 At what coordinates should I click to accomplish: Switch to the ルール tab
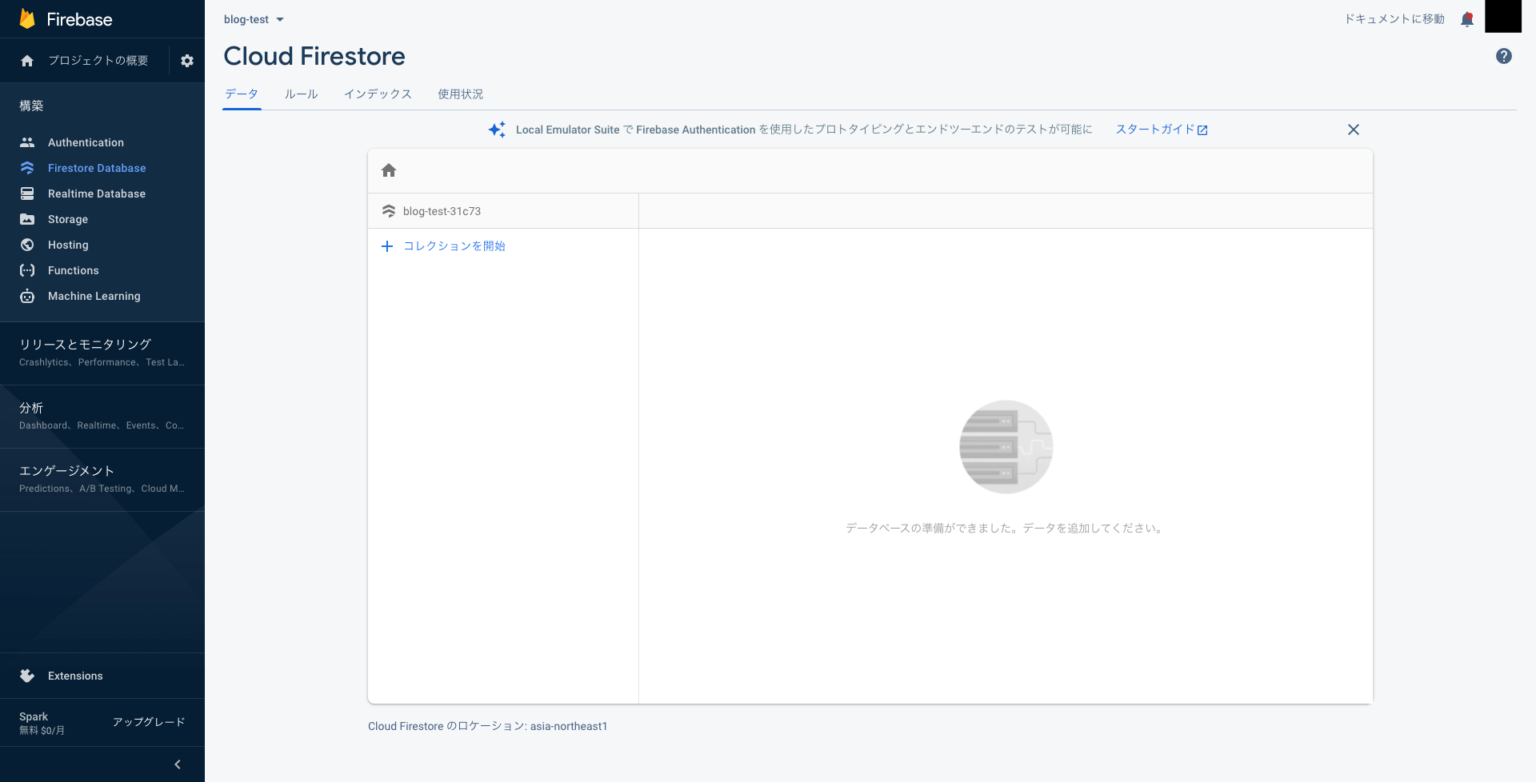tap(300, 93)
